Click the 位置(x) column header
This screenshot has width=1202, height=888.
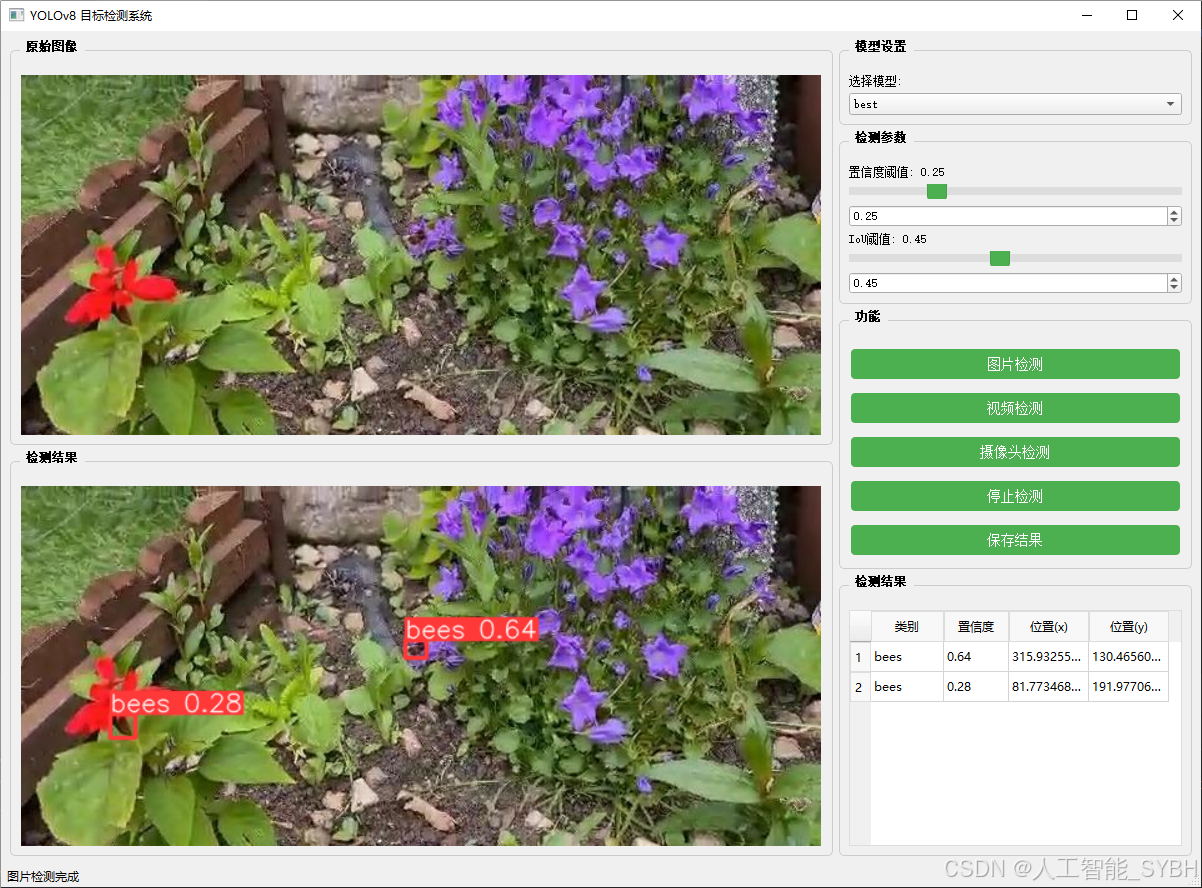[1048, 627]
